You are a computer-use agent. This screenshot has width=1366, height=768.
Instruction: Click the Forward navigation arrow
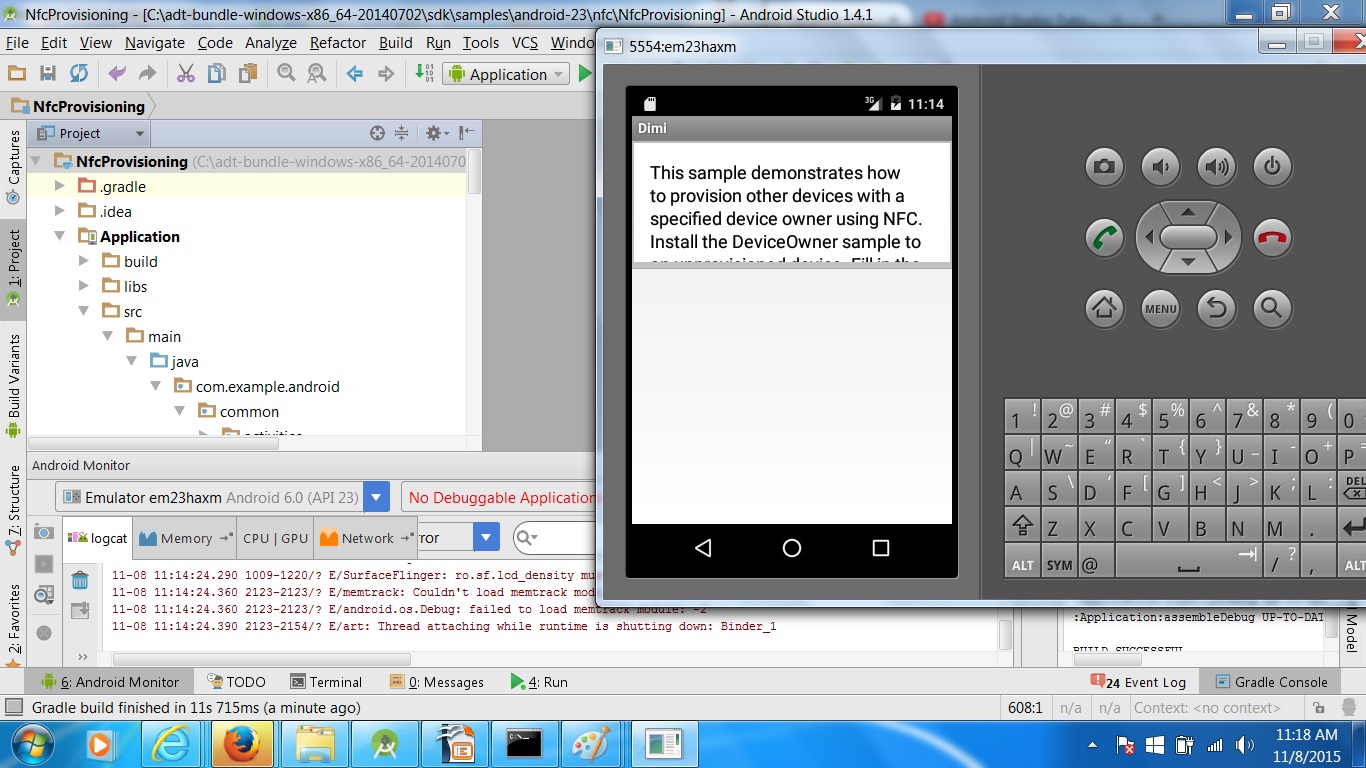click(x=385, y=73)
